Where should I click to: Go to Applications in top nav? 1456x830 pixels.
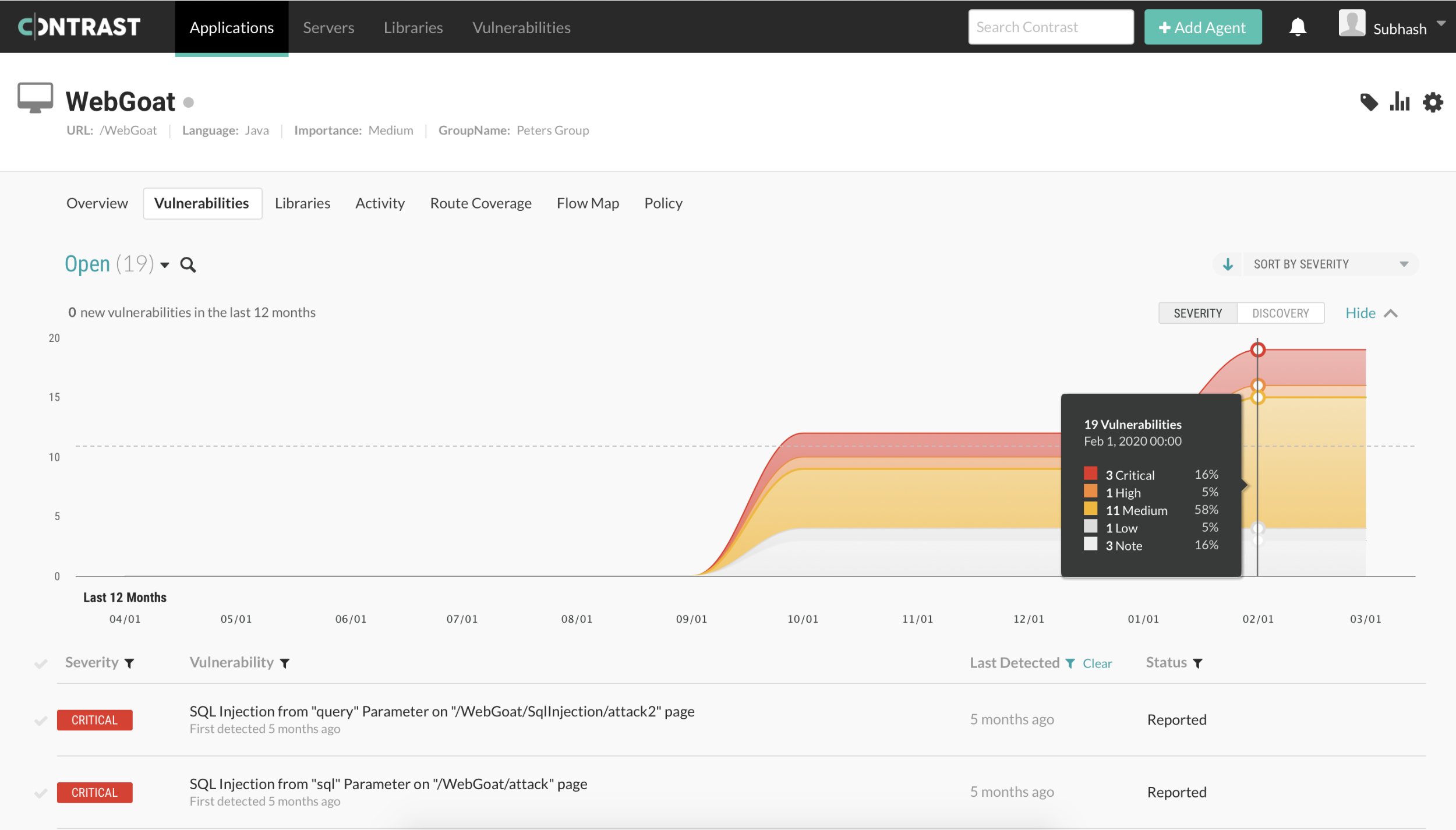pyautogui.click(x=231, y=27)
